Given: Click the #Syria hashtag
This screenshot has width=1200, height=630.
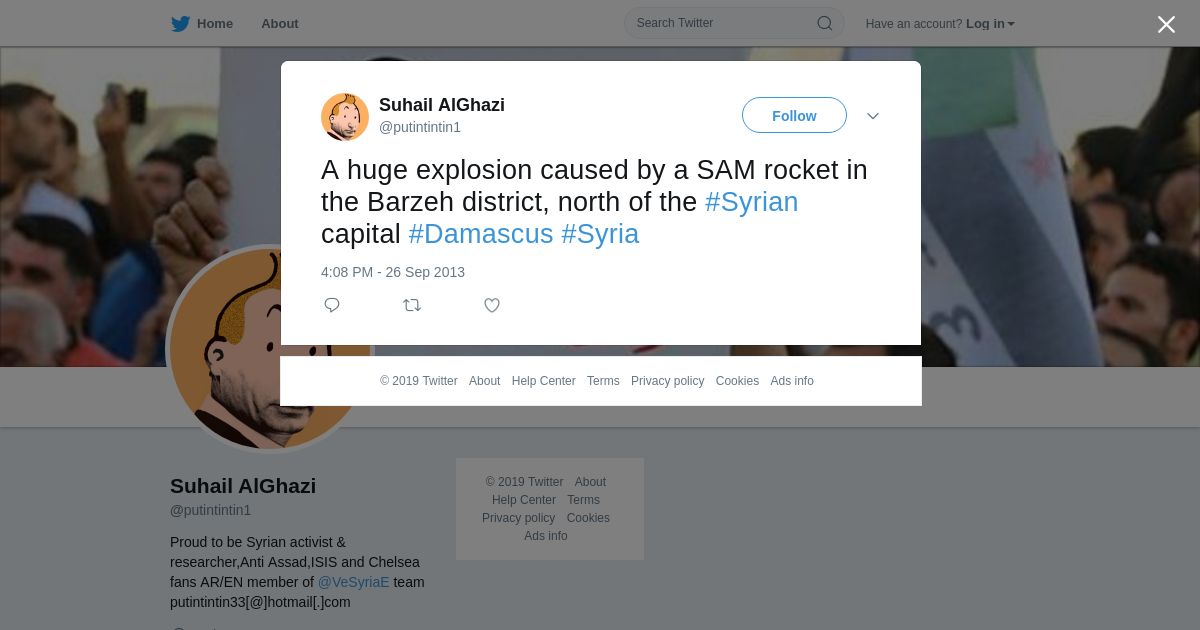Looking at the screenshot, I should point(600,234).
